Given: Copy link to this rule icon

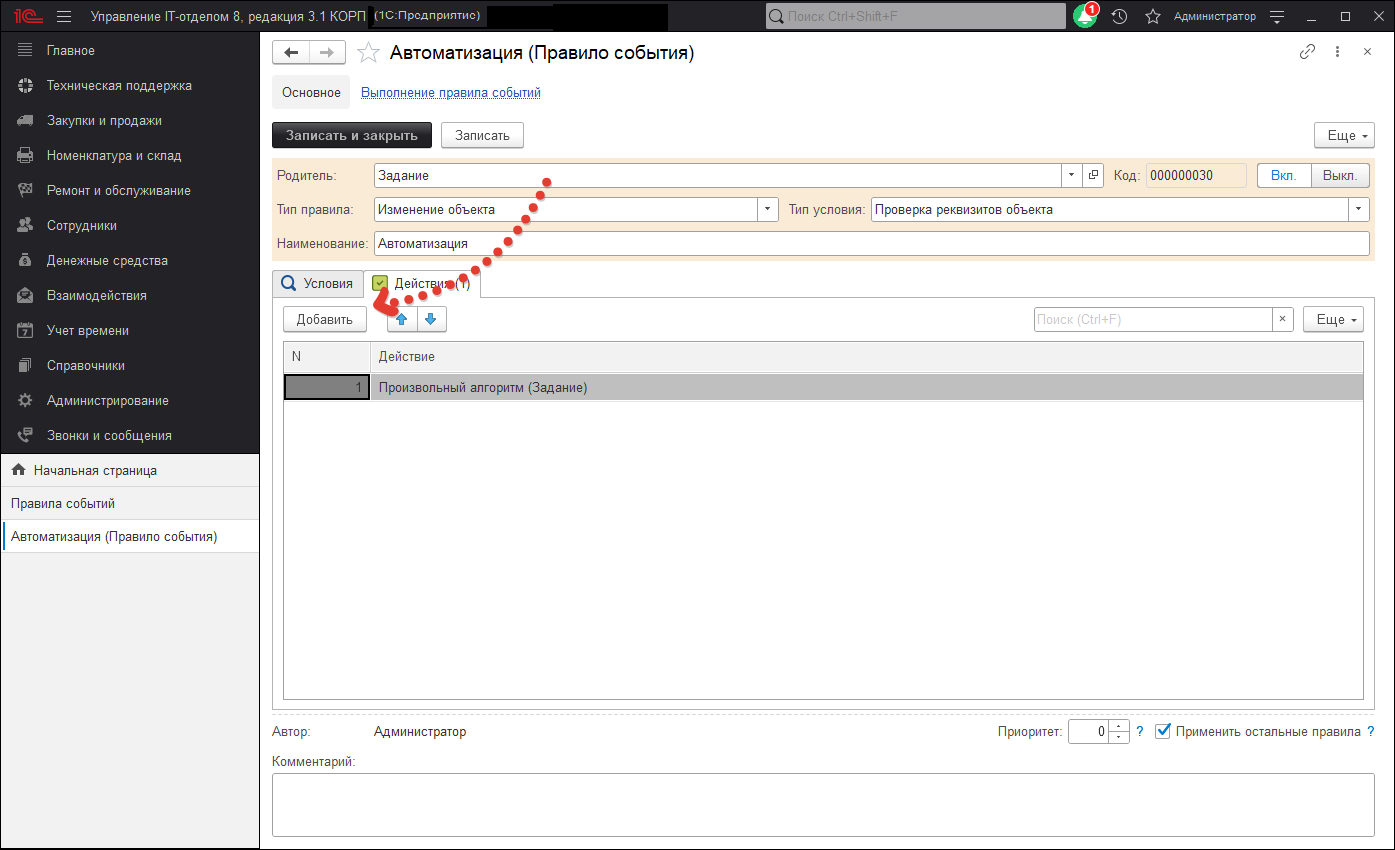Looking at the screenshot, I should (1307, 52).
